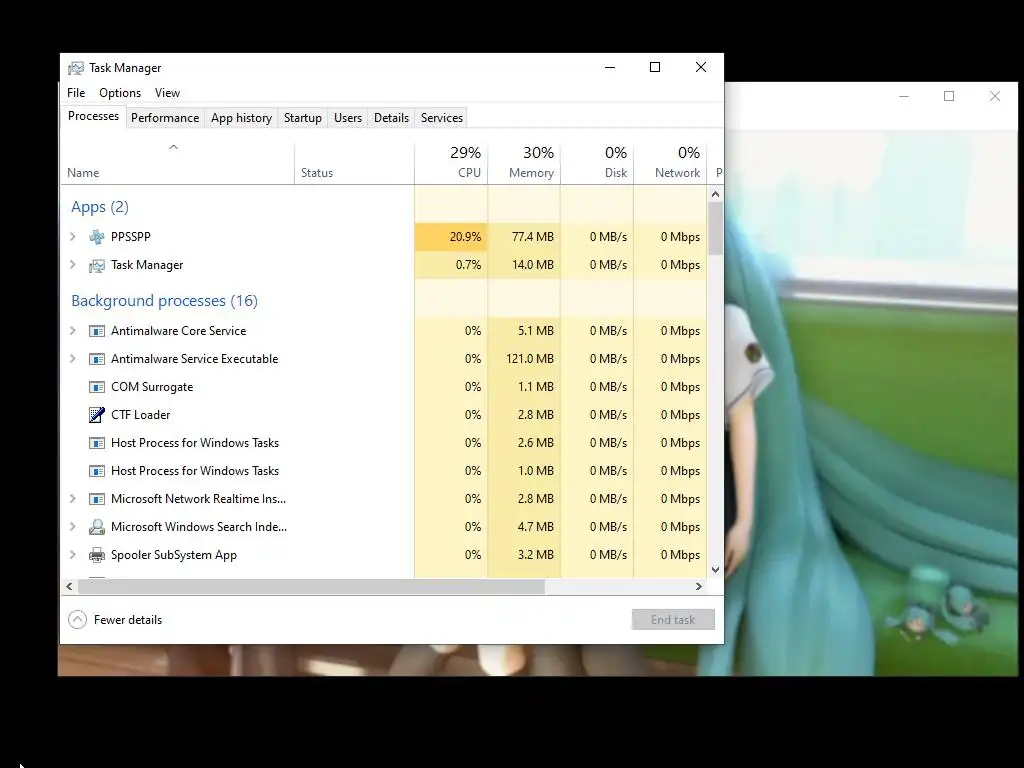Screen dimensions: 1024x768
Task: Click vertical scrollbar up arrow
Action: [715, 194]
